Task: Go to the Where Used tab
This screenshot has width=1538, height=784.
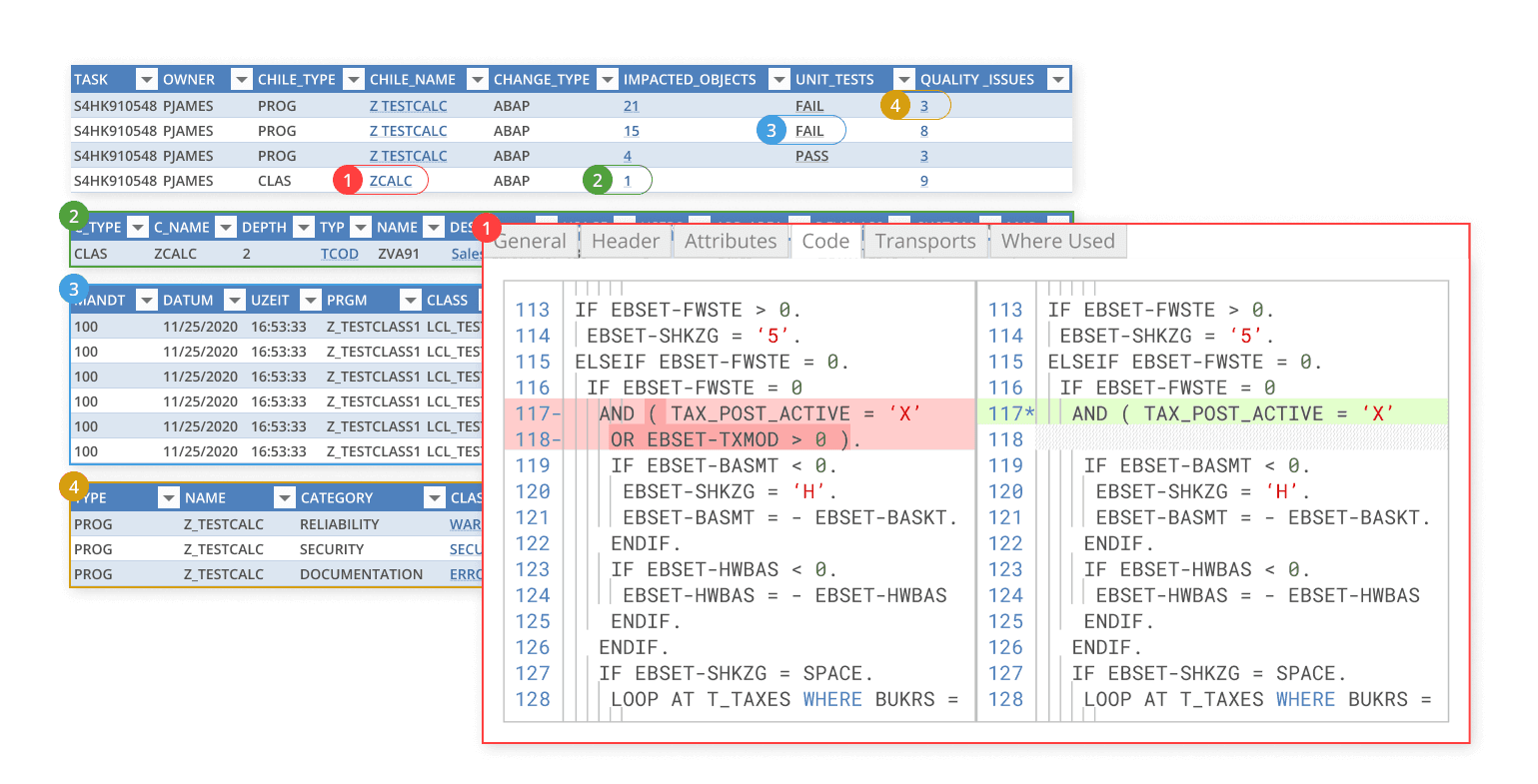Action: pos(1057,242)
